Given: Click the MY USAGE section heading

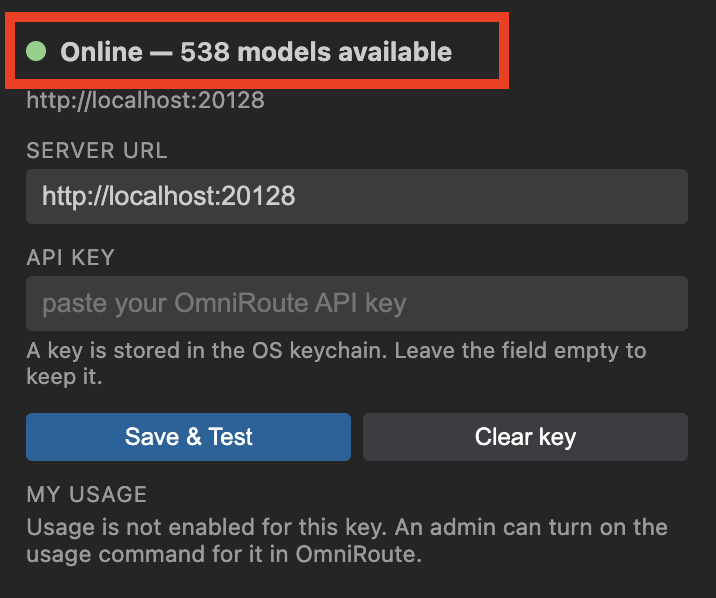Looking at the screenshot, I should (87, 494).
